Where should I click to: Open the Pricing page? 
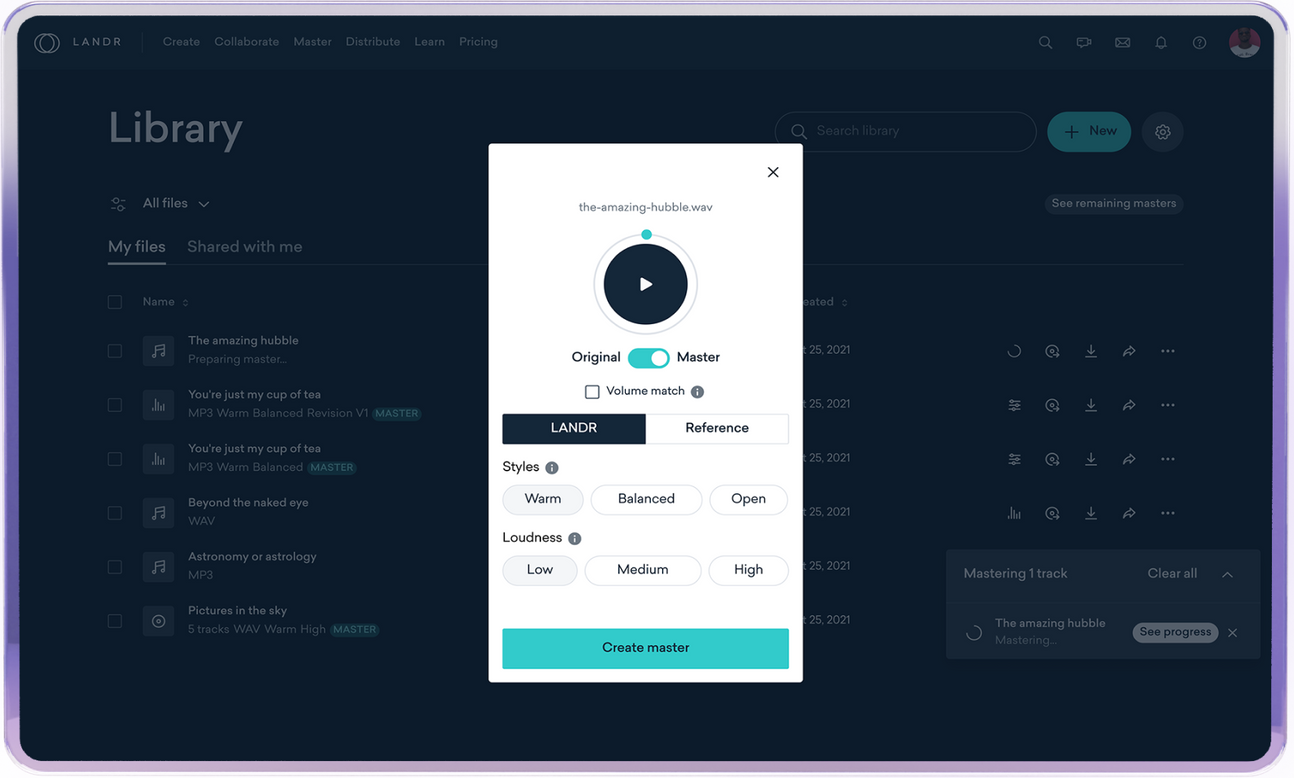pyautogui.click(x=478, y=42)
